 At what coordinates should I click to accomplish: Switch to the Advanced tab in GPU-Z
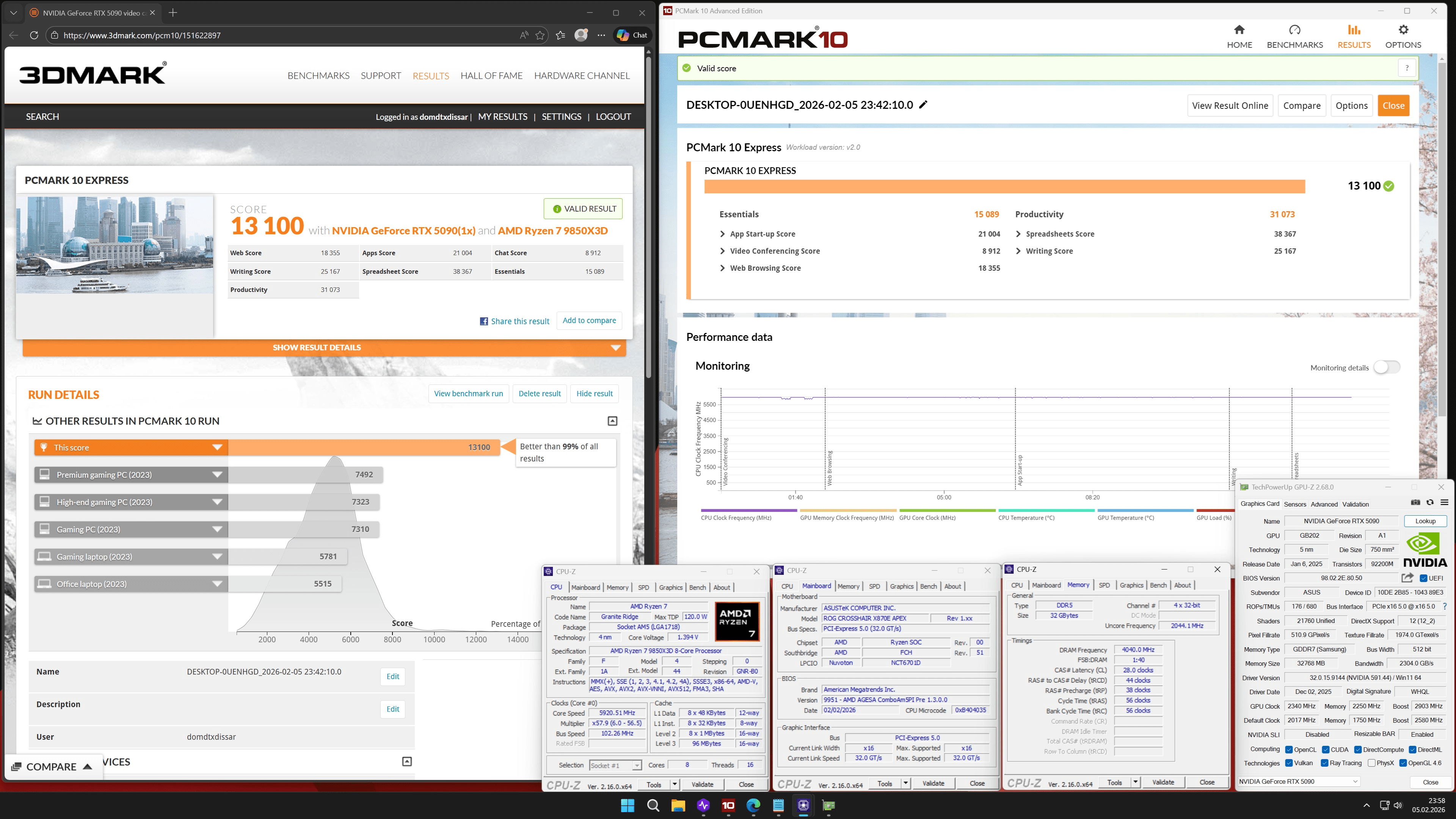click(1324, 504)
